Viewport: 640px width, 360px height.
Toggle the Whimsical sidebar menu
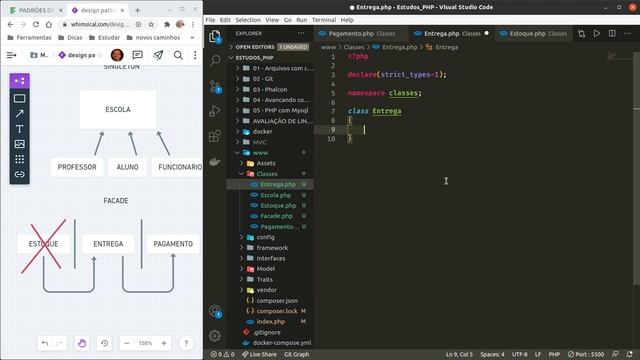[11, 55]
